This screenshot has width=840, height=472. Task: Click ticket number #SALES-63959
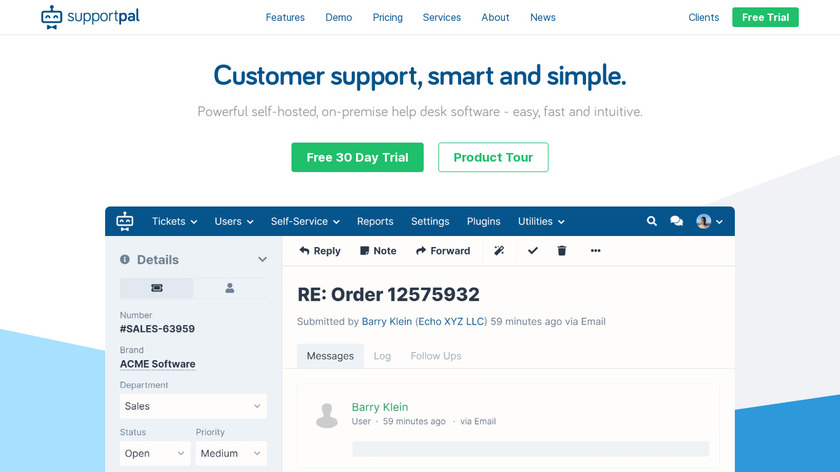point(158,329)
